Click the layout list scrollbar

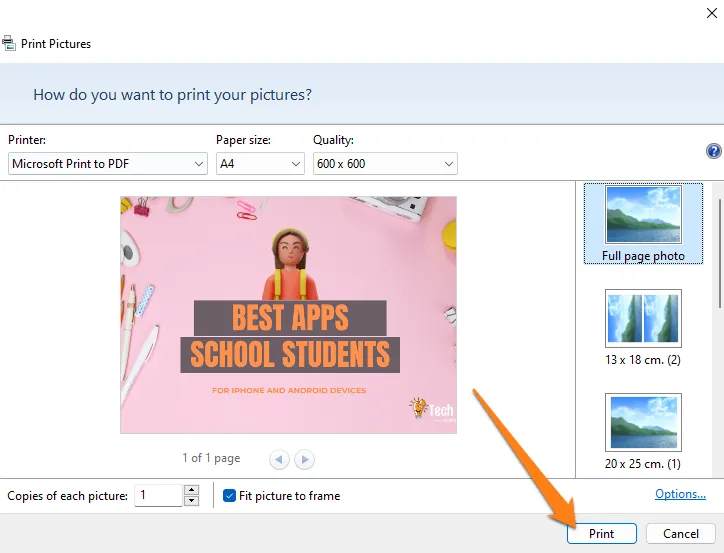719,253
